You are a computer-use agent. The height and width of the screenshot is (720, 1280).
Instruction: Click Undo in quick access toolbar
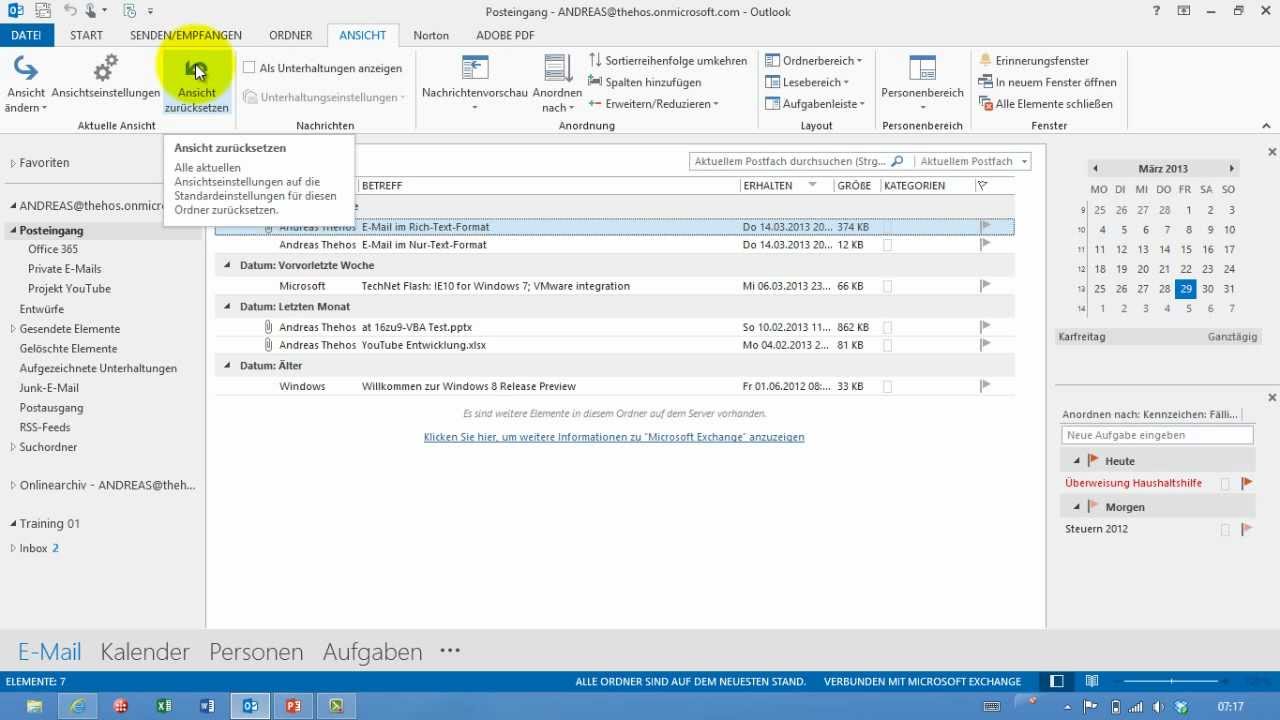click(x=70, y=11)
